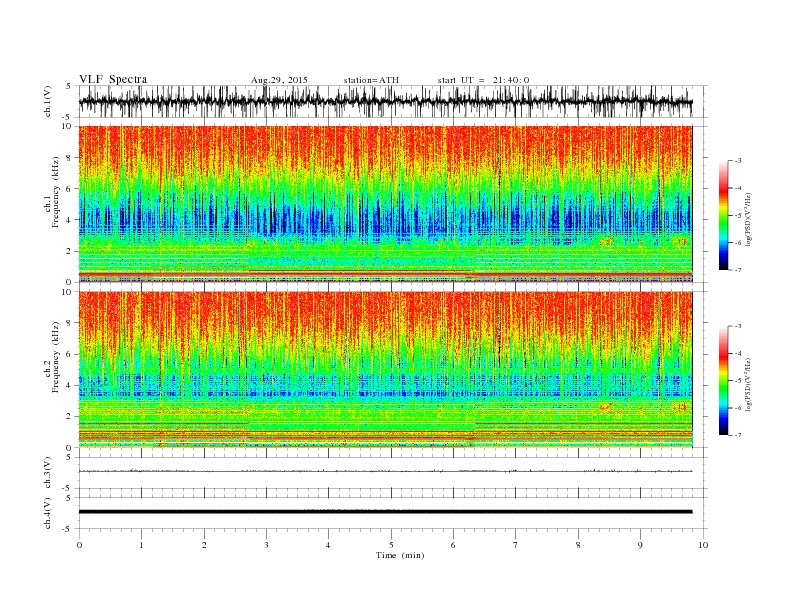Image resolution: width=792 pixels, height=612 pixels.
Task: Click the ch.1 voltage waveform trace
Action: point(385,101)
